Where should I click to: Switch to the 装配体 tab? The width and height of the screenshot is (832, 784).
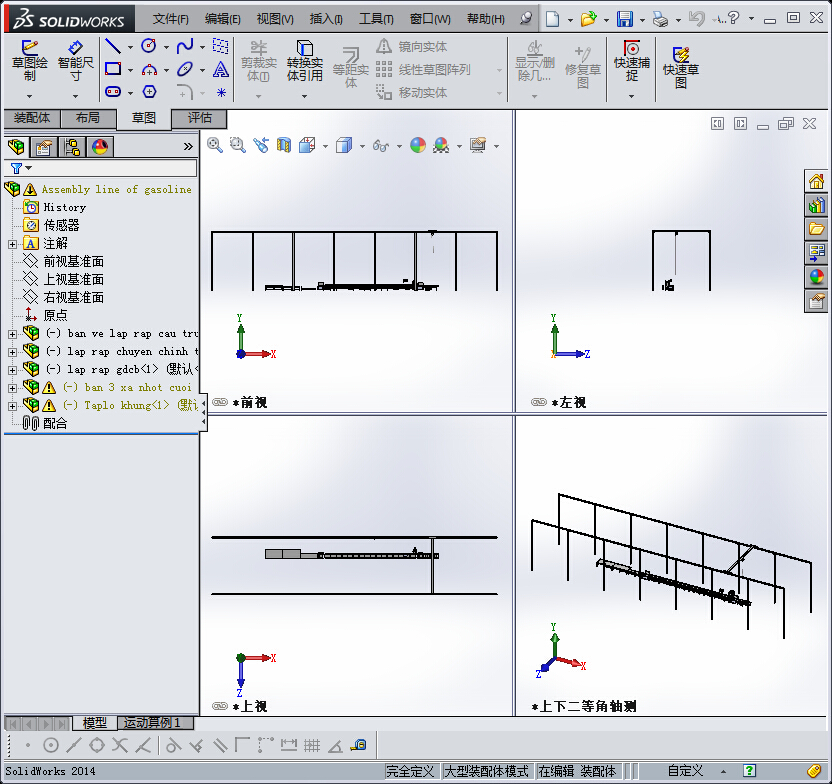tap(32, 118)
